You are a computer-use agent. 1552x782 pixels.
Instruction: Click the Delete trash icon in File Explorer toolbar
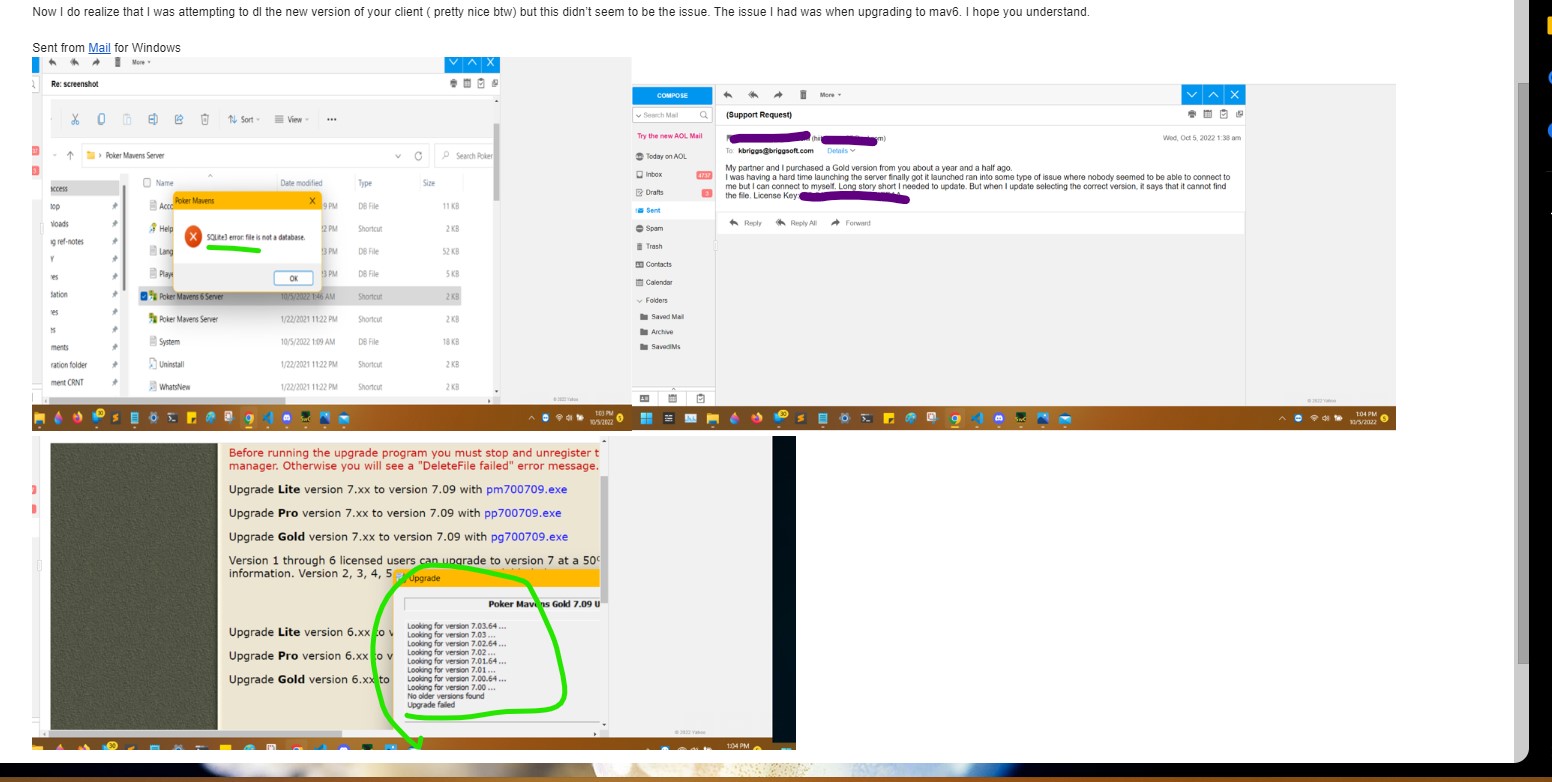(x=205, y=119)
